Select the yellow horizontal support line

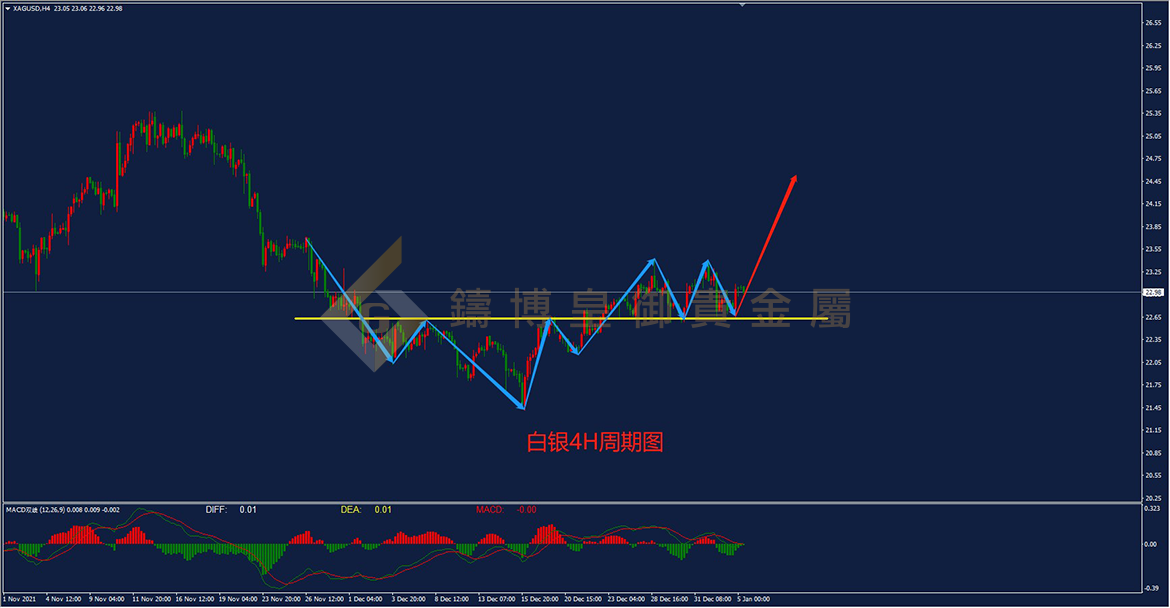pos(561,319)
